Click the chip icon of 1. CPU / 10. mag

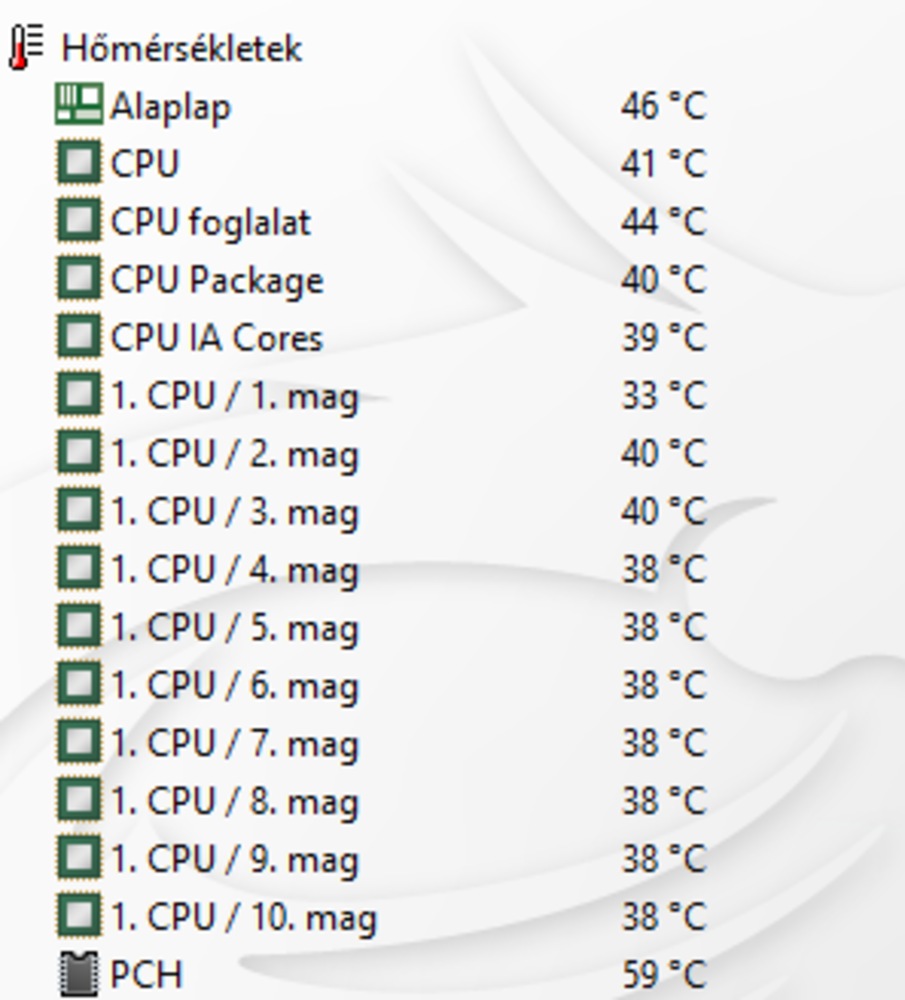pyautogui.click(x=78, y=916)
